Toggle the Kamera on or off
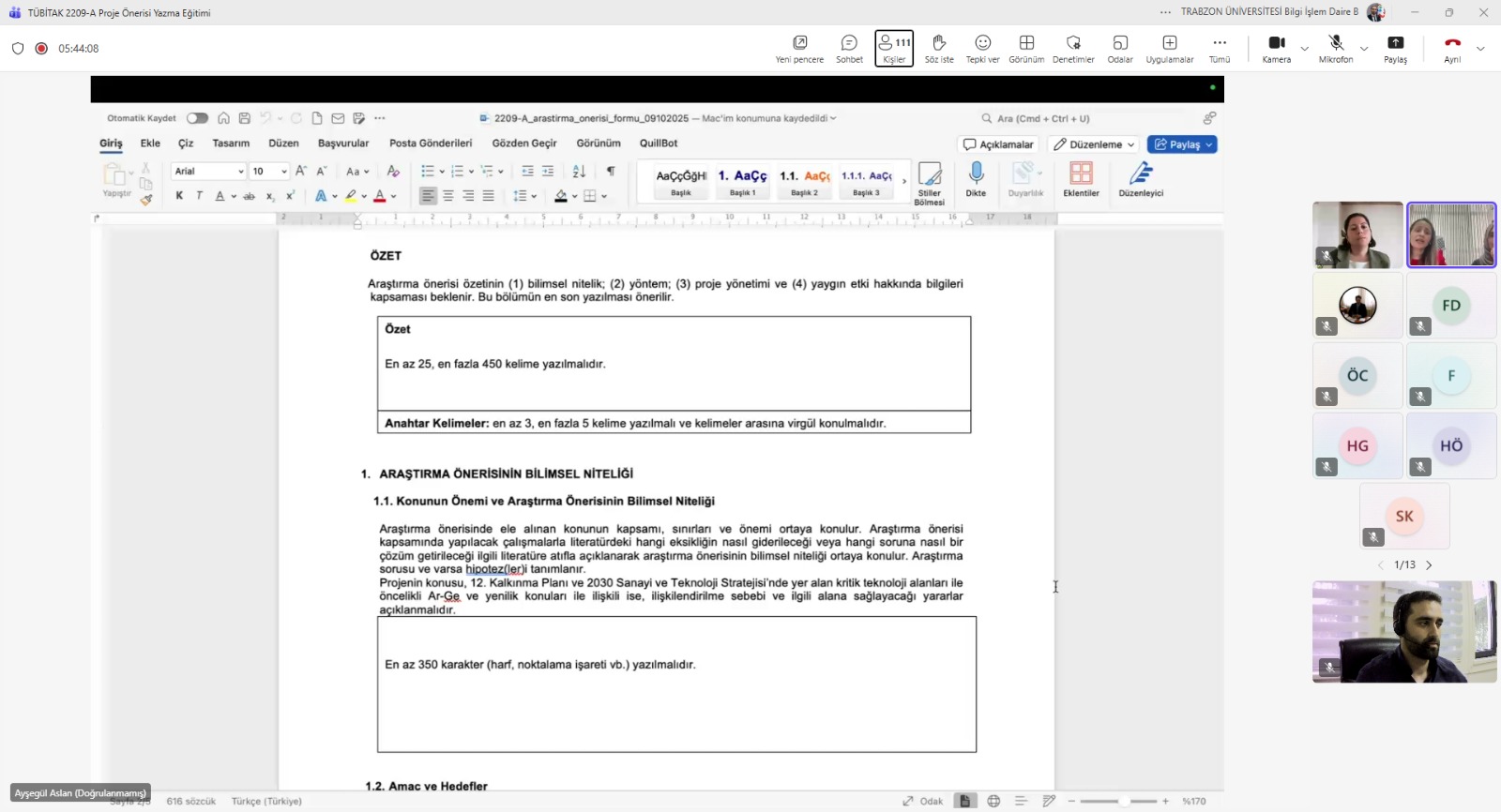1501x812 pixels. (1276, 48)
